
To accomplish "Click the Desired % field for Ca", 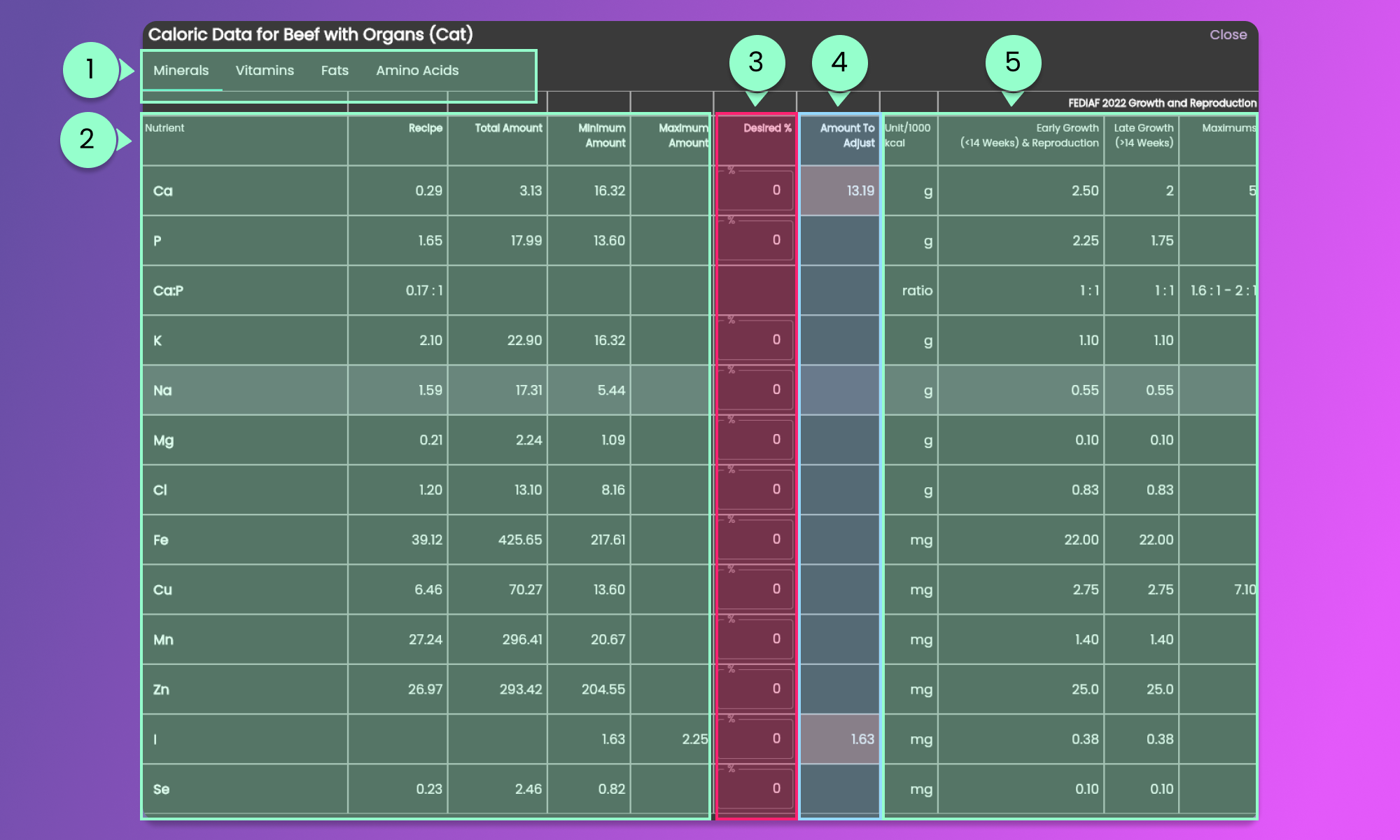I will (x=756, y=190).
